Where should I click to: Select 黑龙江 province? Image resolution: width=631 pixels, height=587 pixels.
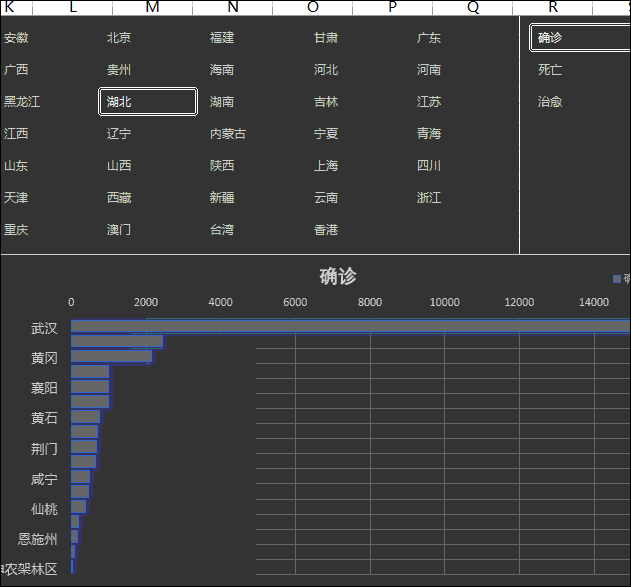[22, 101]
